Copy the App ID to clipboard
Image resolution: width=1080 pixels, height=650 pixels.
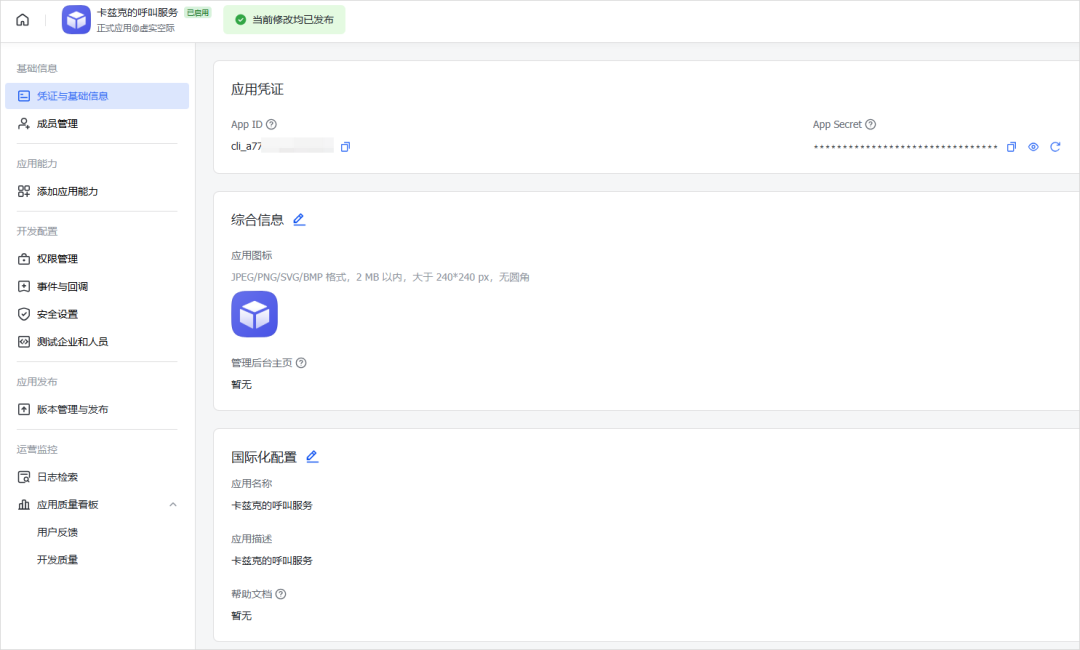pyautogui.click(x=346, y=146)
